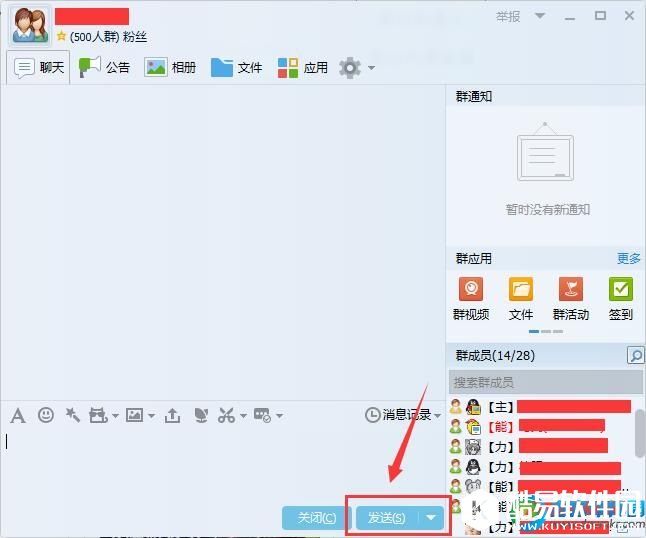Open the orange 文件 folder group app
The image size is (646, 538).
tap(521, 299)
